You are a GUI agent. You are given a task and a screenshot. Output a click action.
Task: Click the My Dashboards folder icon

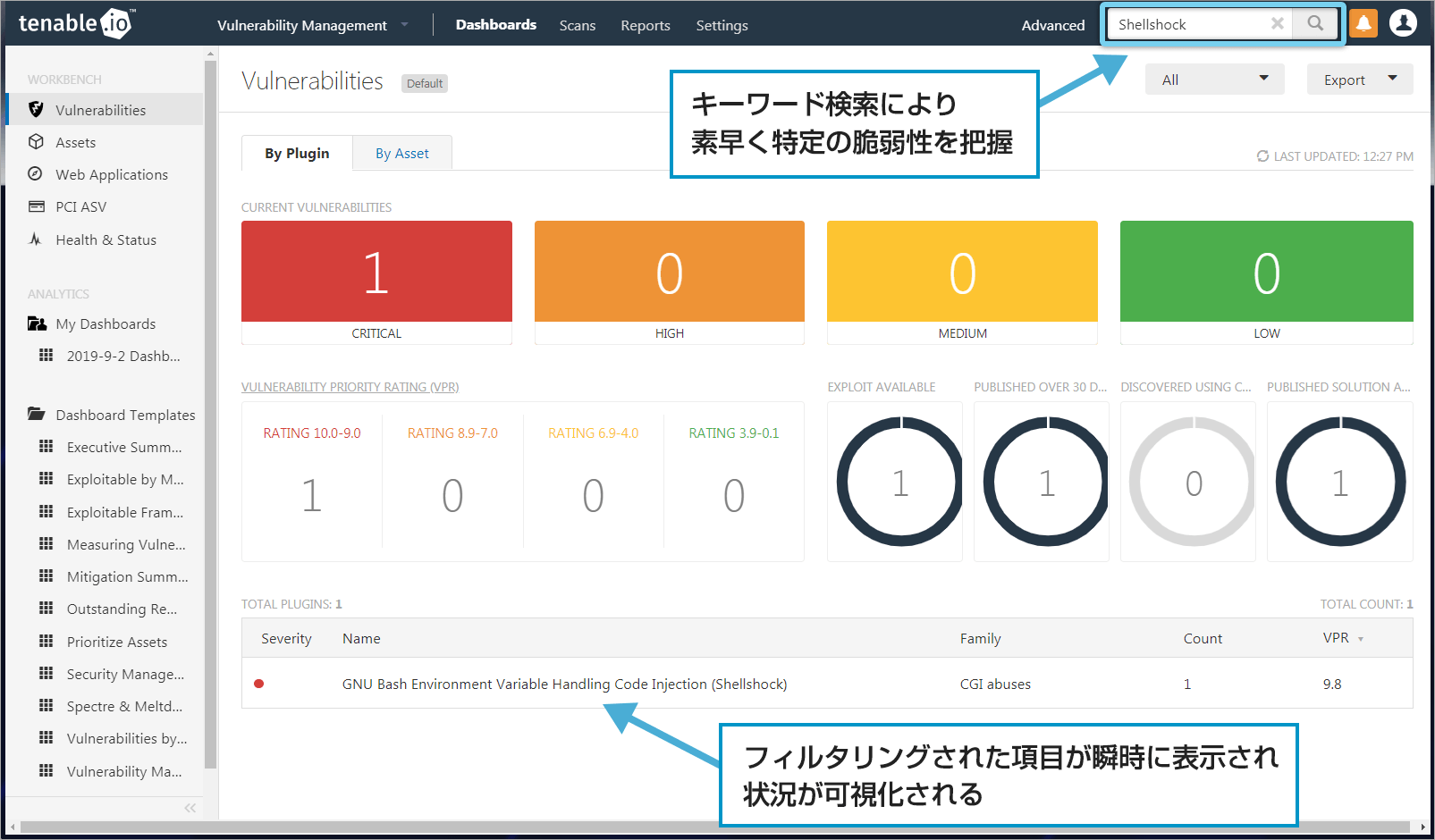[37, 323]
